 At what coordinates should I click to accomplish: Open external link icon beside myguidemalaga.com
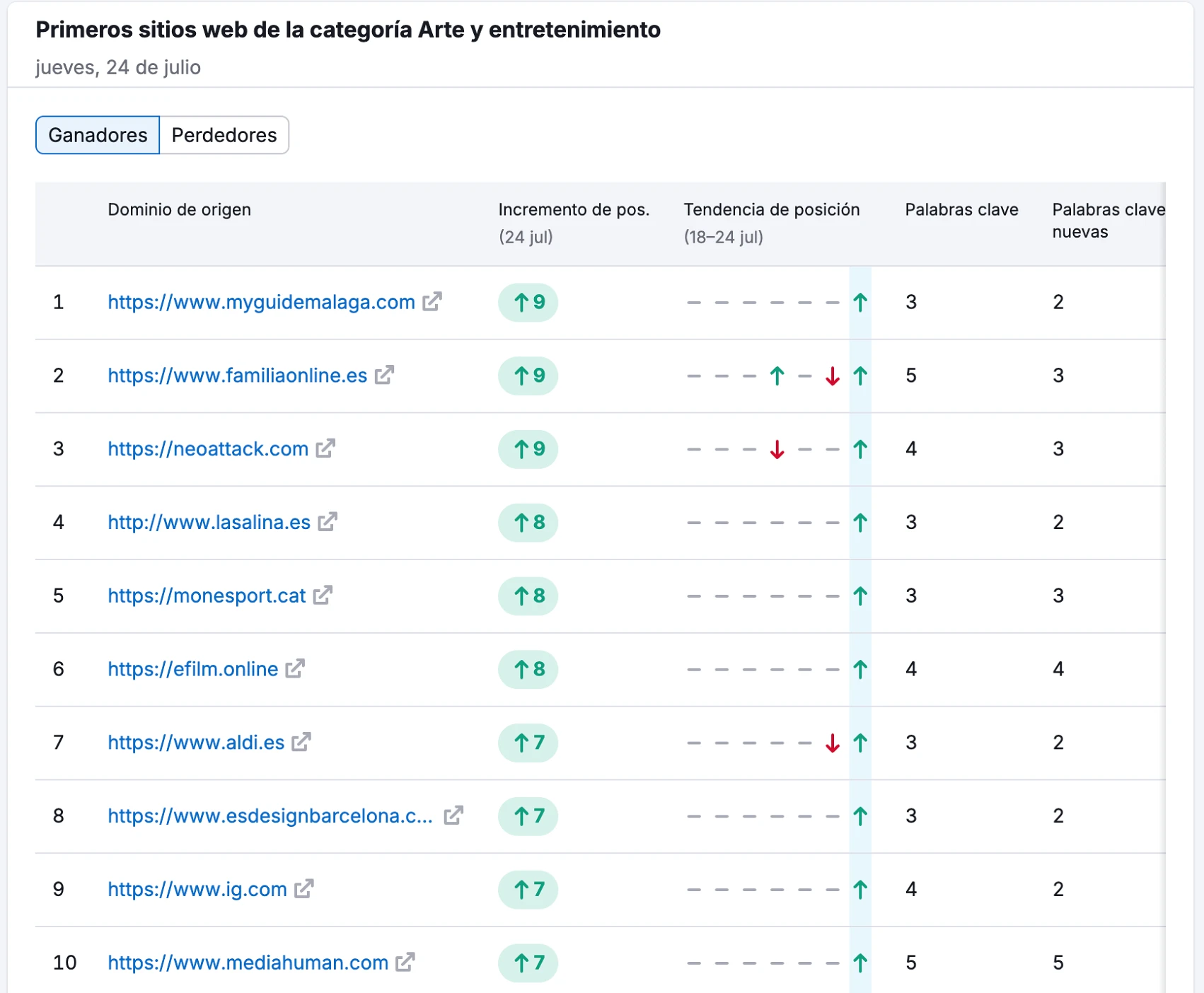[432, 302]
